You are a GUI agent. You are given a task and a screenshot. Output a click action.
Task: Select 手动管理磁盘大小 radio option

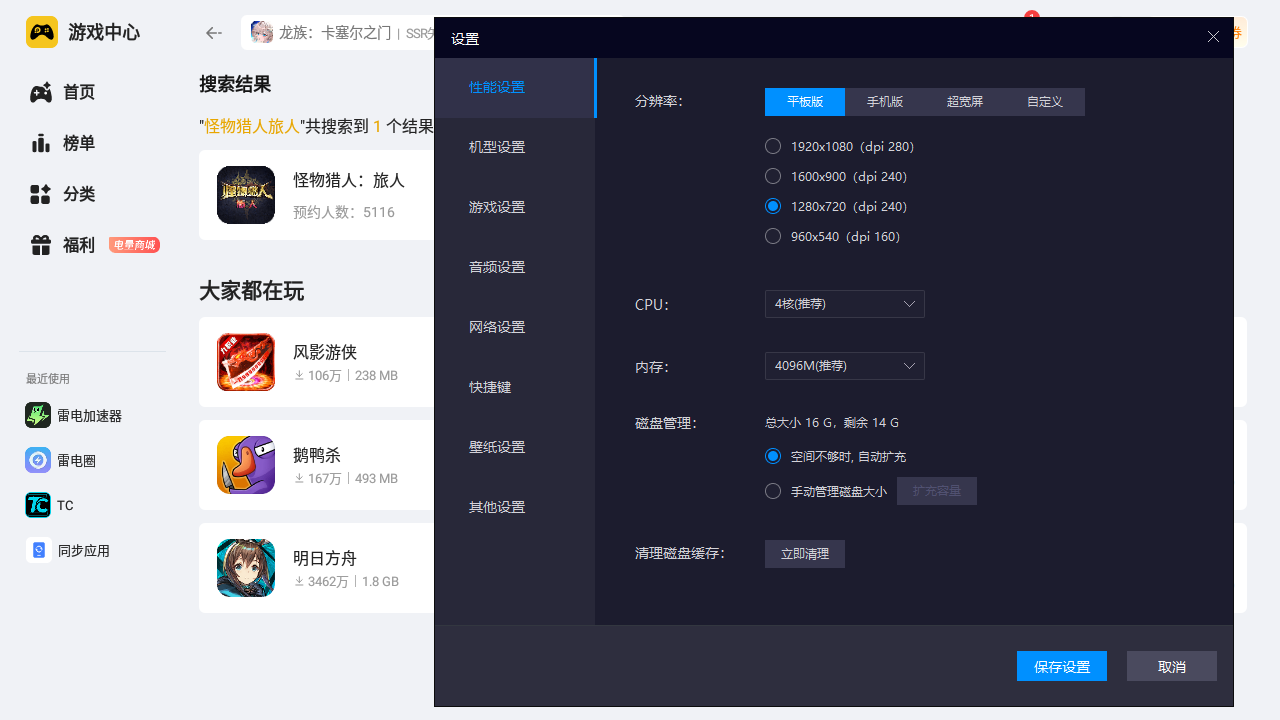tap(773, 491)
